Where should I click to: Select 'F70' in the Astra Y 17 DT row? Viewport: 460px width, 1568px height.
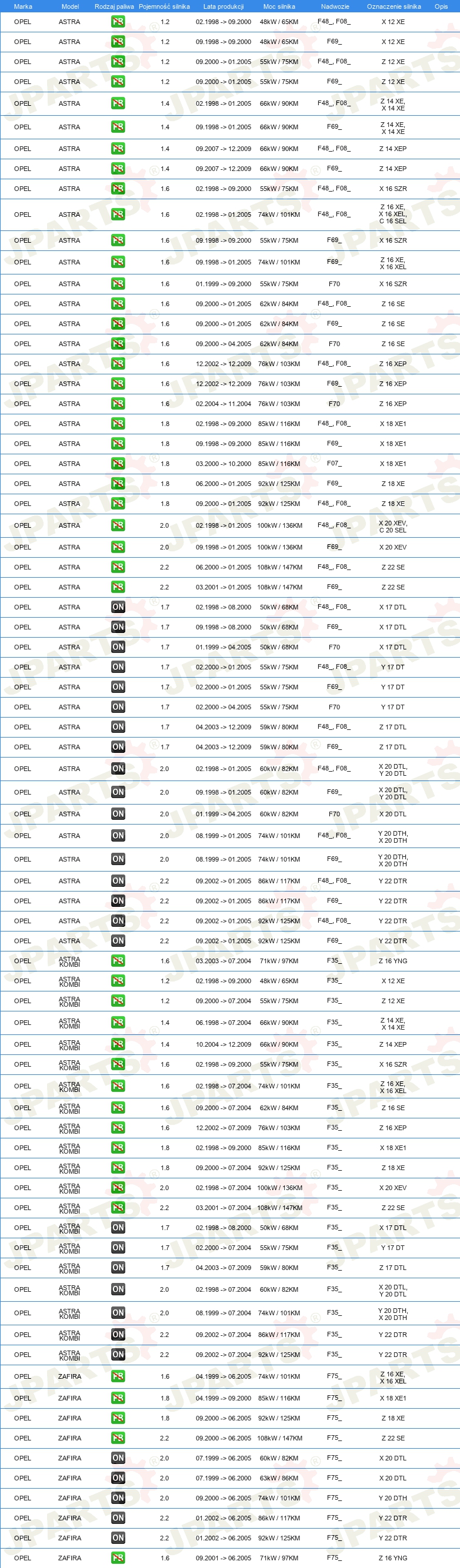coord(334,708)
